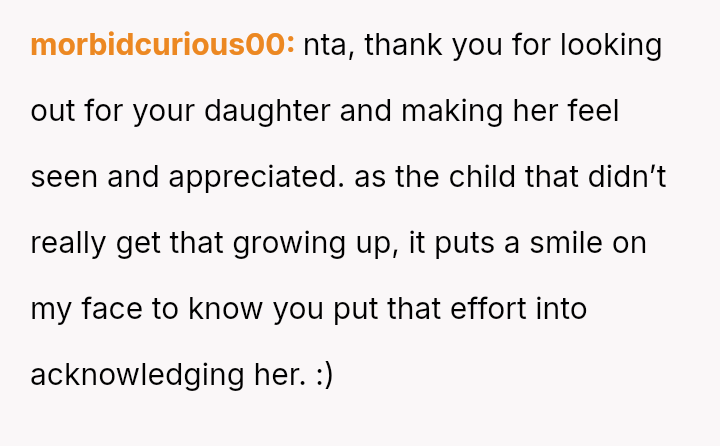Click the smiley emoticon ending the comment
The image size is (720, 446).
[x=322, y=375]
